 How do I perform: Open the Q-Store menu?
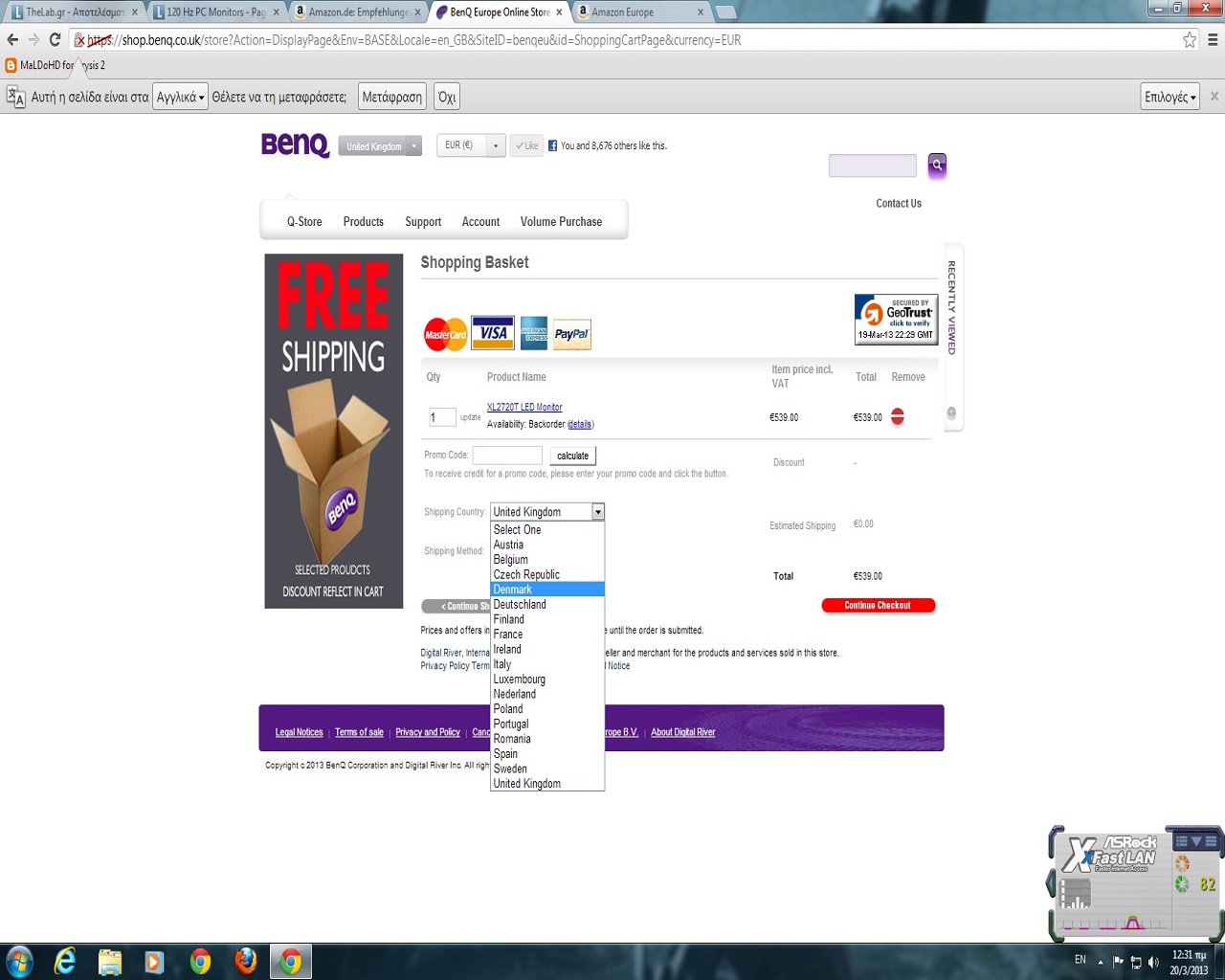coord(304,221)
